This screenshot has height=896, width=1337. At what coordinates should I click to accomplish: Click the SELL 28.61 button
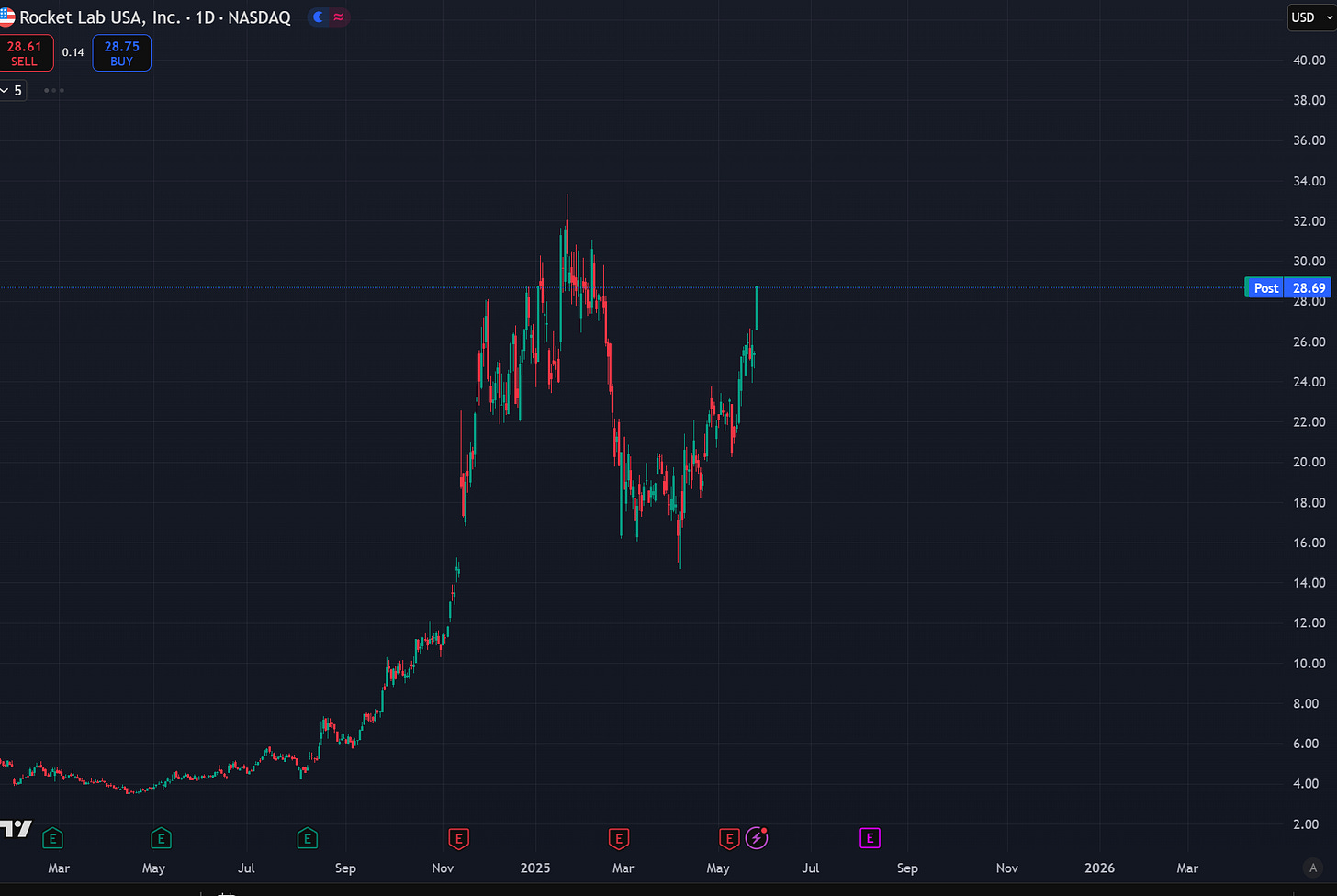pyautogui.click(x=25, y=53)
